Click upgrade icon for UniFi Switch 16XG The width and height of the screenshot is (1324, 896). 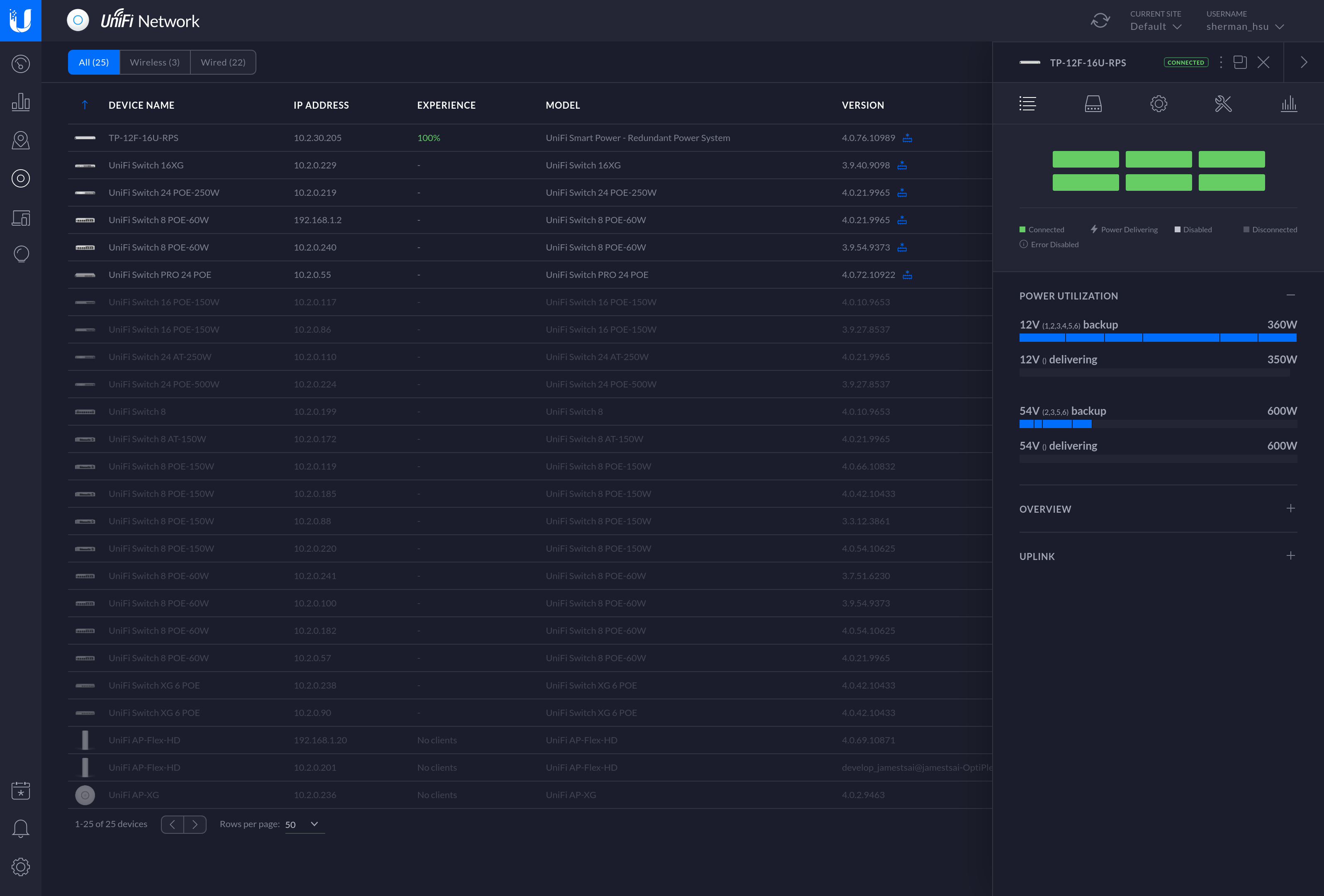pos(902,165)
